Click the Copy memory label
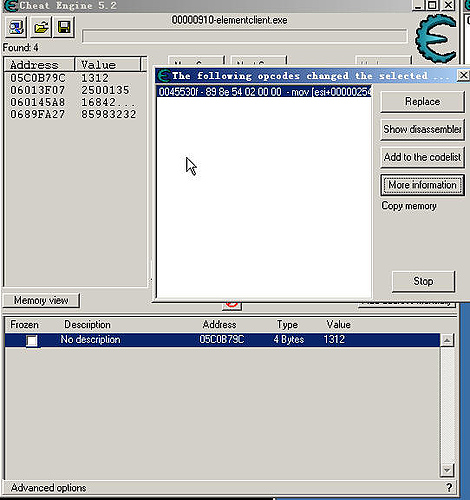Viewport: 470px width, 500px height. 409,206
